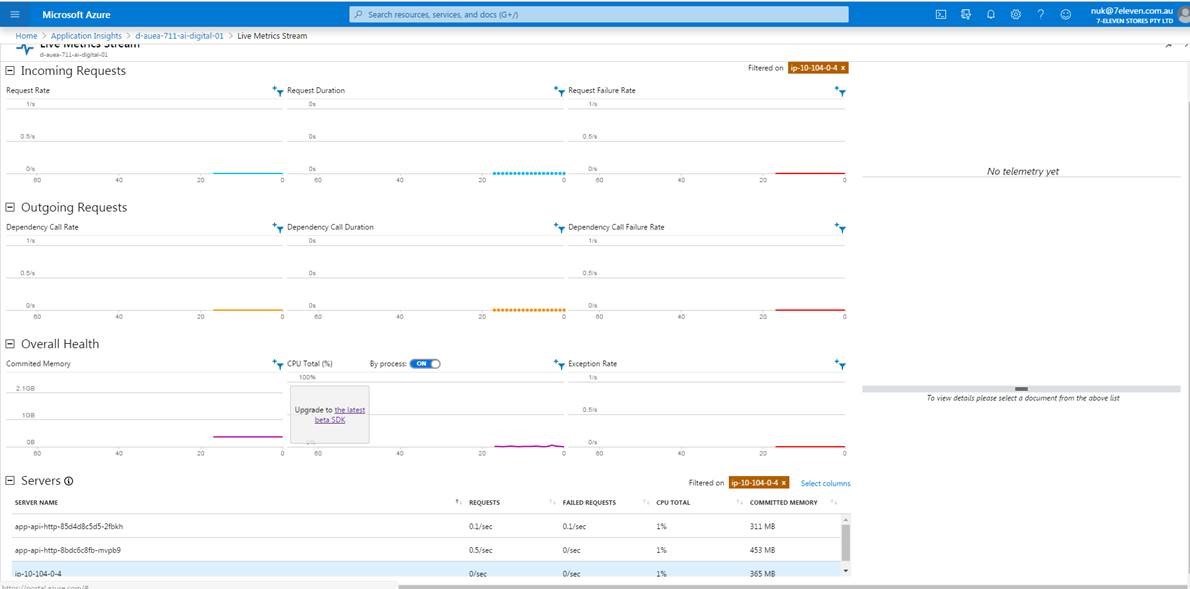
Task: Open the Azure portal settings gear
Action: coord(1014,14)
